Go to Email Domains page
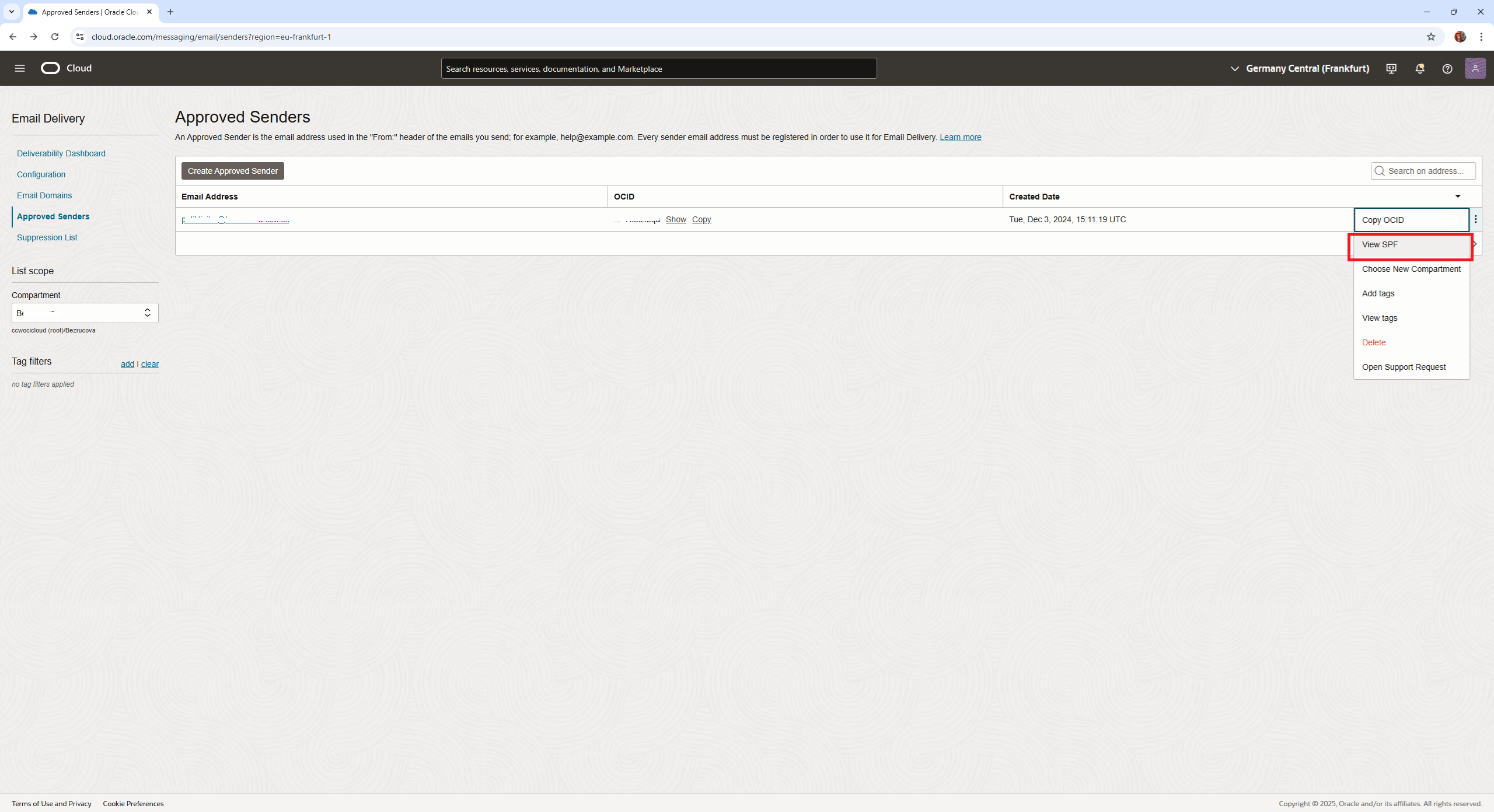 44,195
